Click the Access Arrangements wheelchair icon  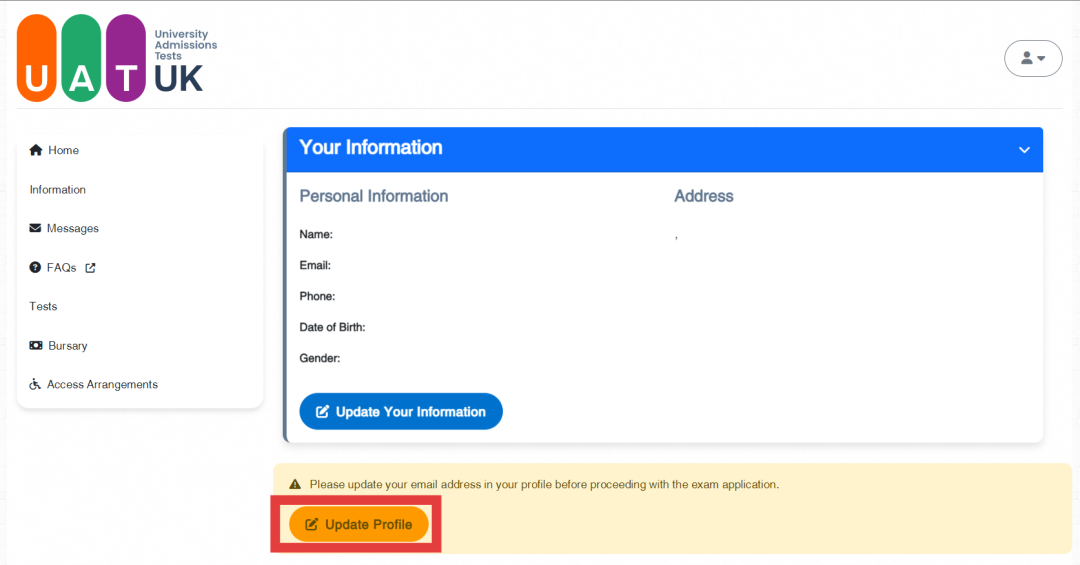[35, 384]
